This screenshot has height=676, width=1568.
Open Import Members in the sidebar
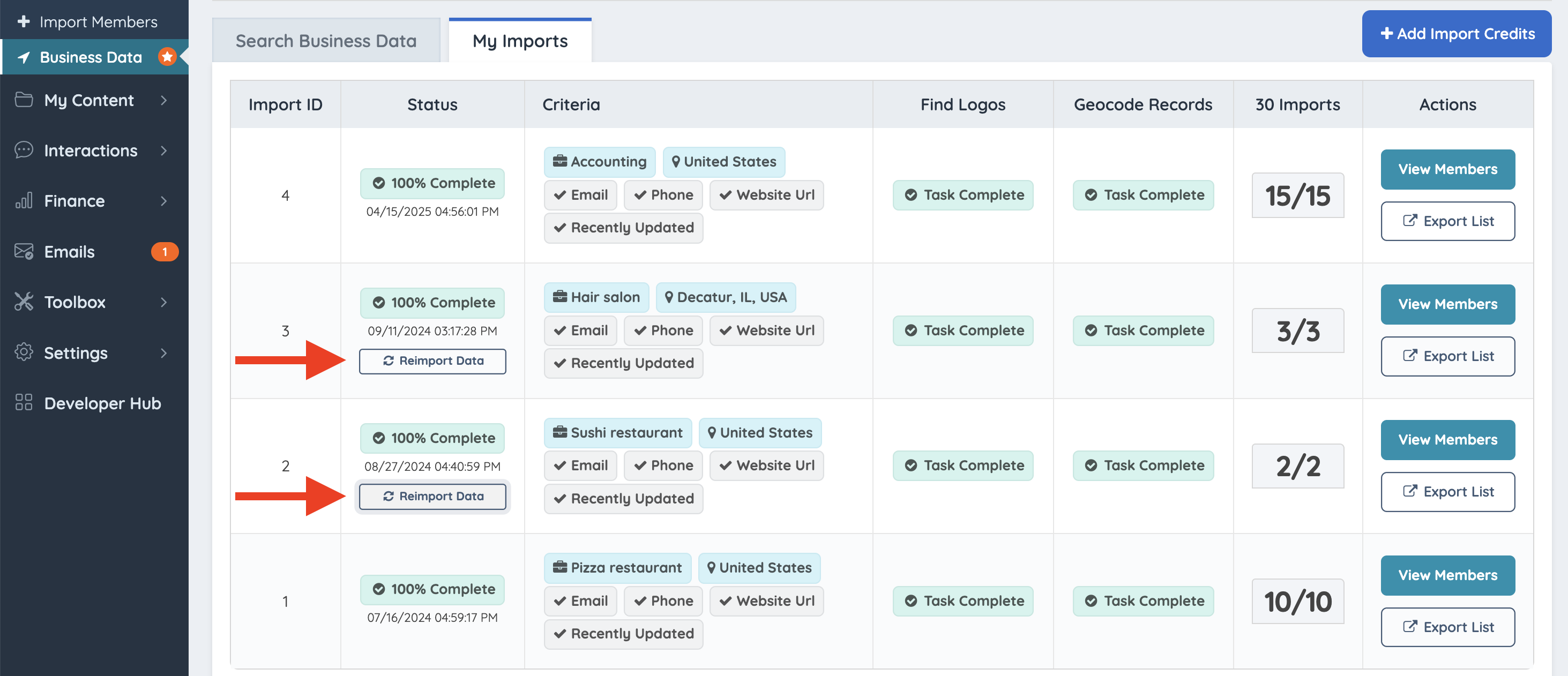[98, 21]
